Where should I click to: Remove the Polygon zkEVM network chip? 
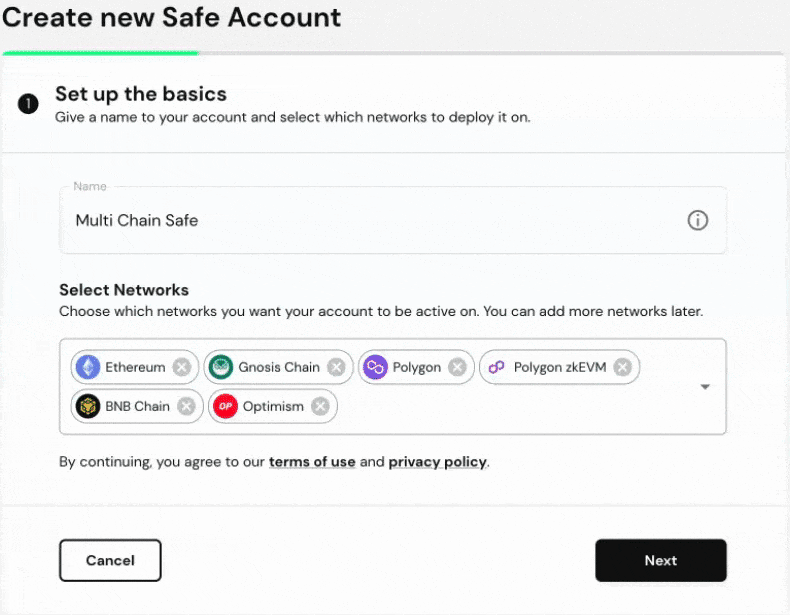pos(623,367)
